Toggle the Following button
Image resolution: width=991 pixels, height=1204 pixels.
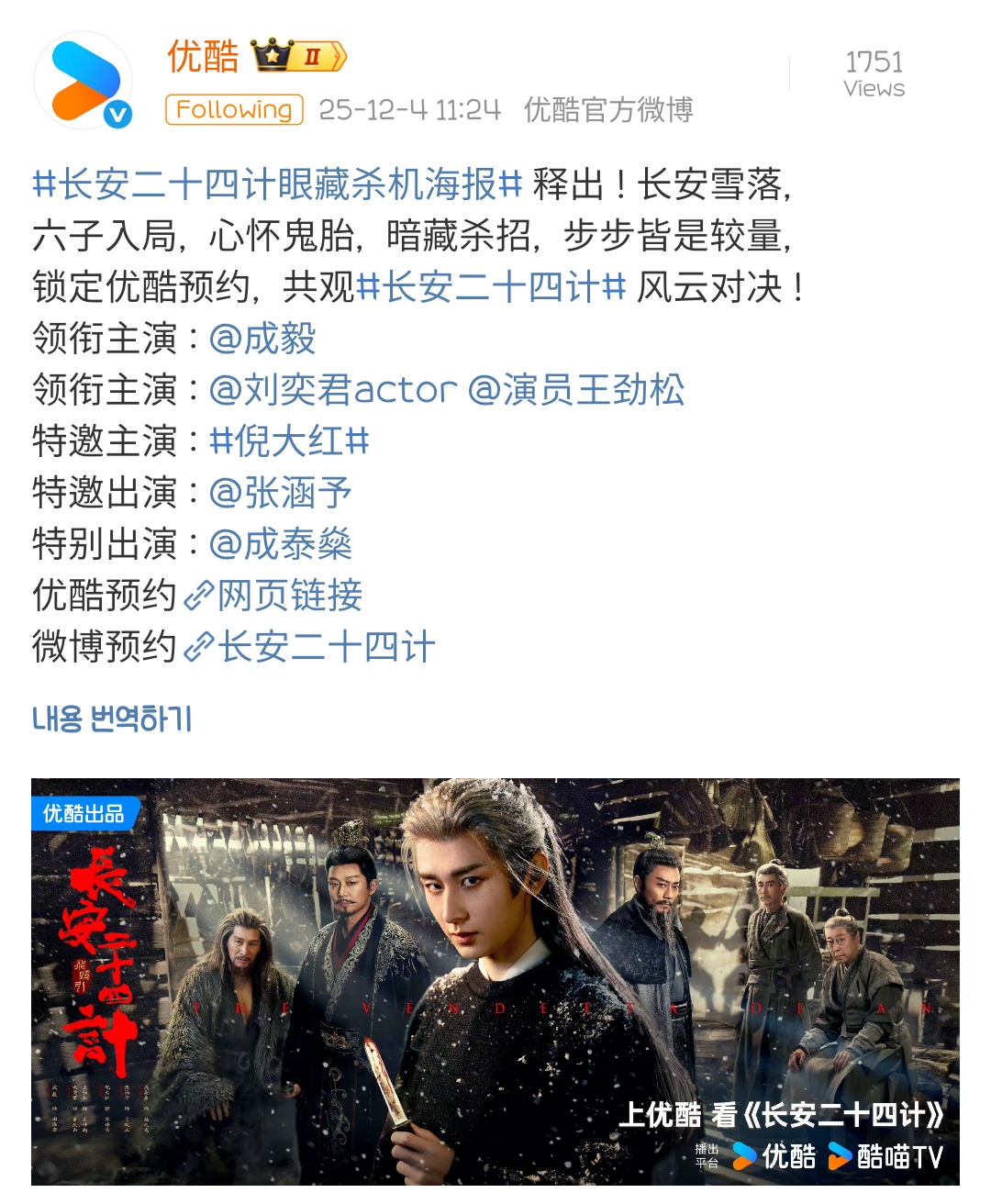point(234,109)
